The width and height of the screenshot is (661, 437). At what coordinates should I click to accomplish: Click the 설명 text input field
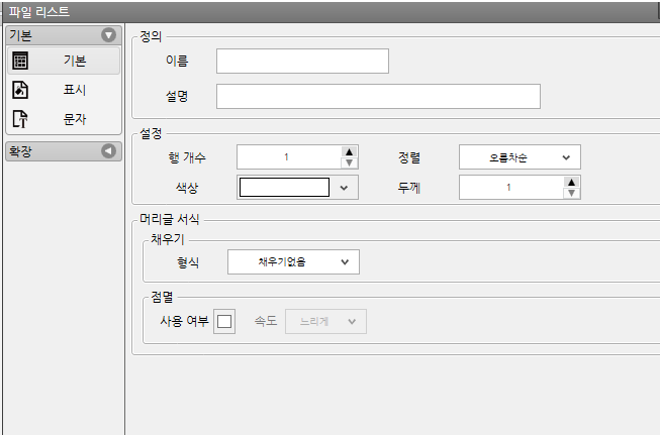point(378,96)
